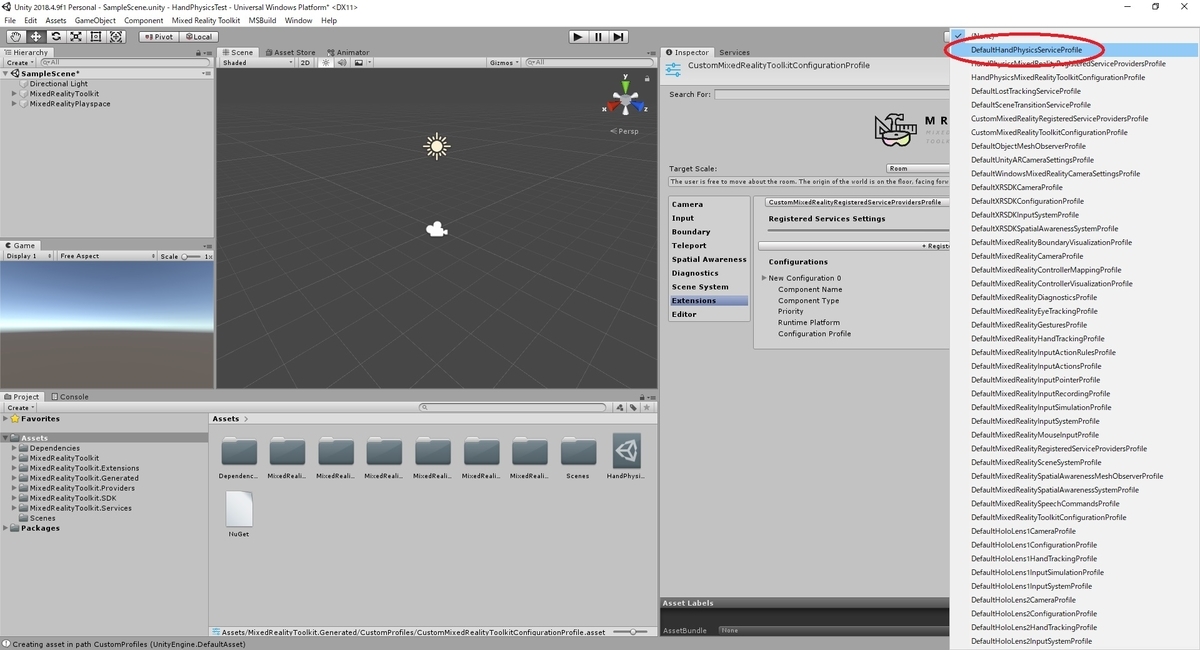Select the Spatial Awareness section
This screenshot has height=650, width=1200.
click(709, 259)
